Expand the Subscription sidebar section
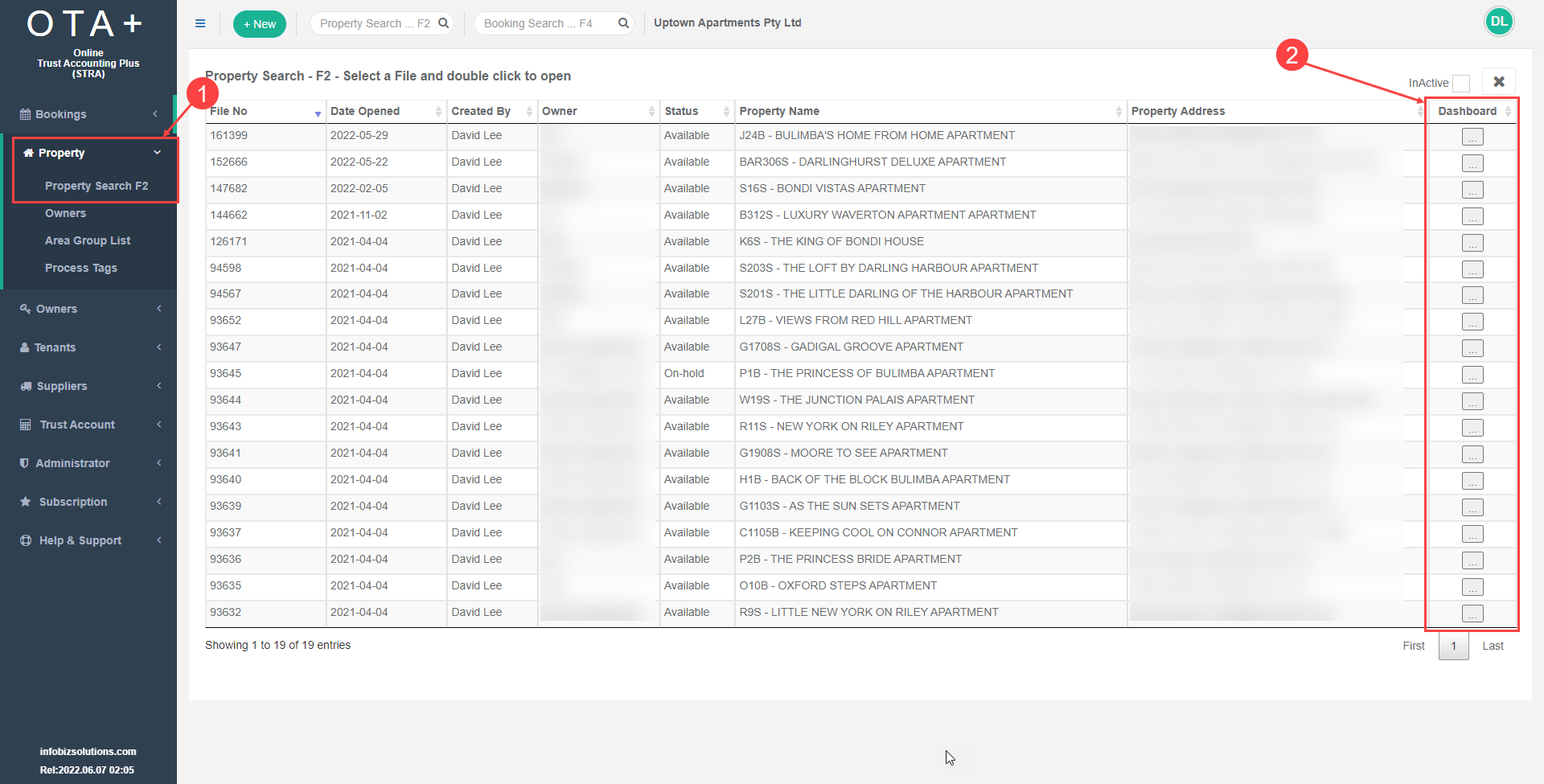Viewport: 1544px width, 784px height. coord(88,502)
